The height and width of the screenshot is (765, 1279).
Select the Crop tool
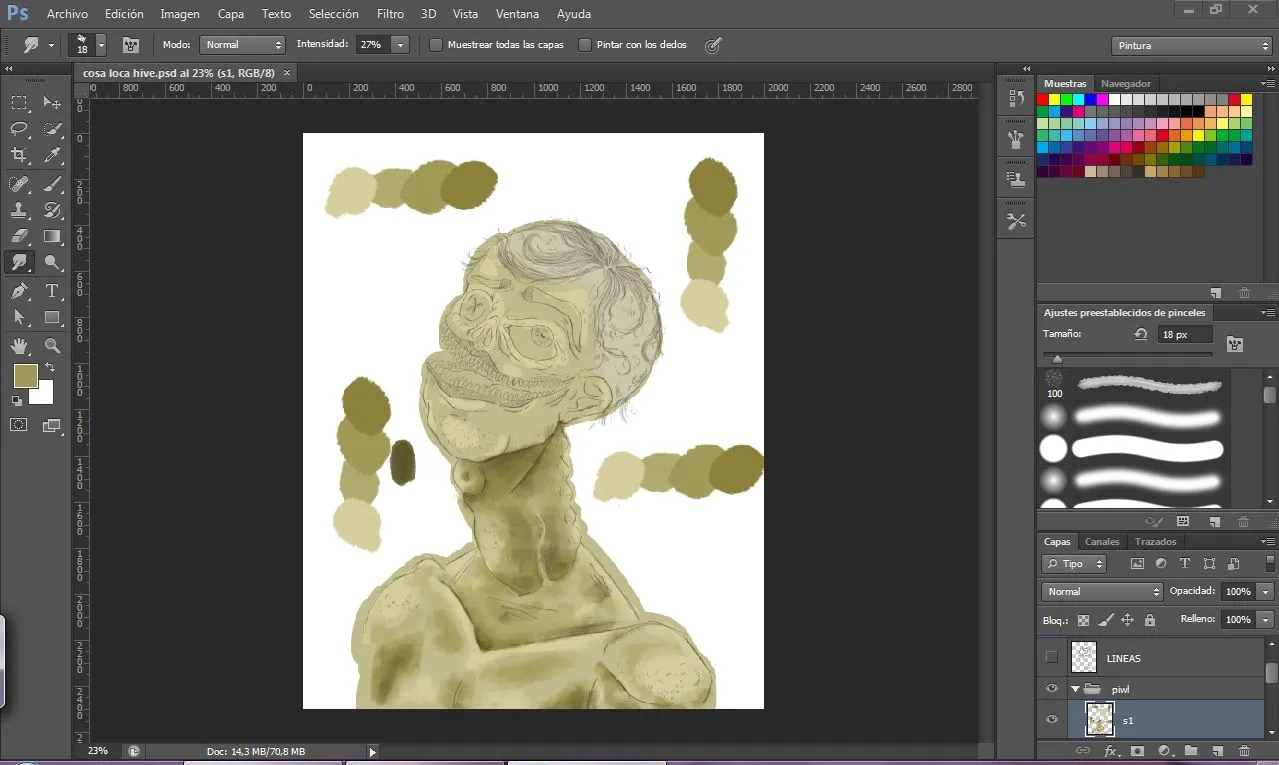(x=19, y=155)
